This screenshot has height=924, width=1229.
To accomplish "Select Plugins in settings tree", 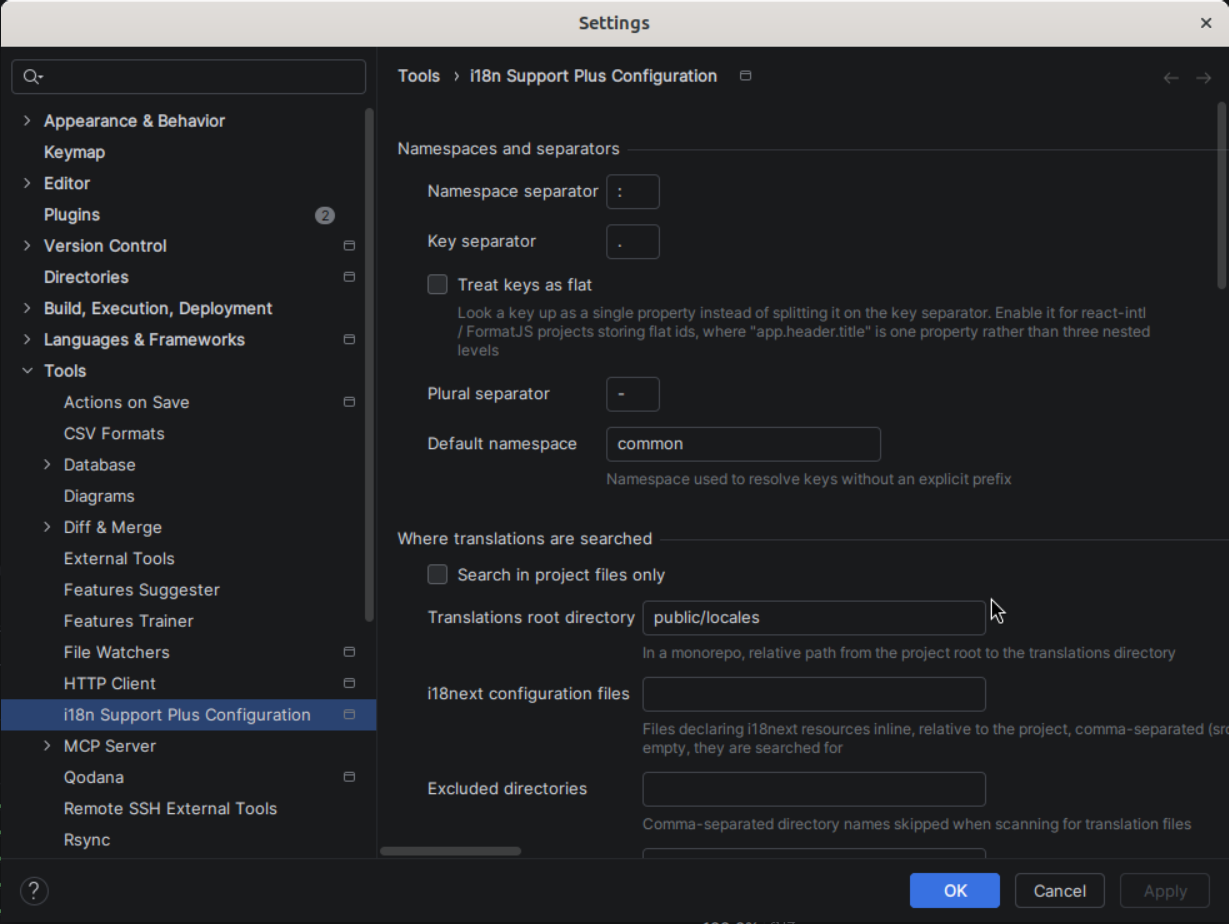I will pos(72,215).
